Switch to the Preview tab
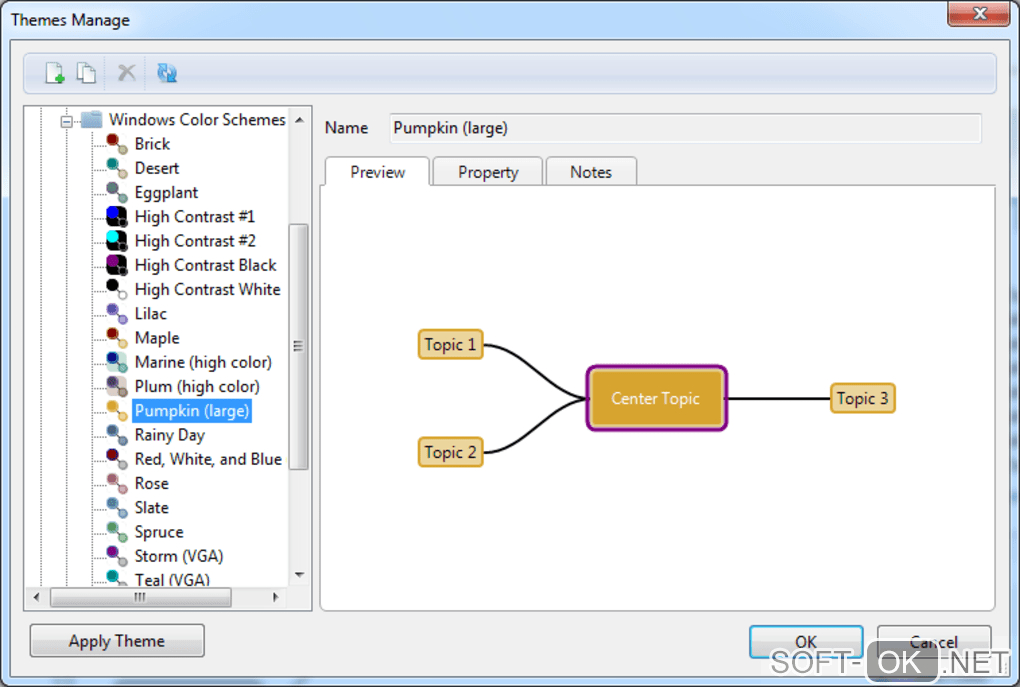Screen dimensions: 1020x687 tap(377, 172)
